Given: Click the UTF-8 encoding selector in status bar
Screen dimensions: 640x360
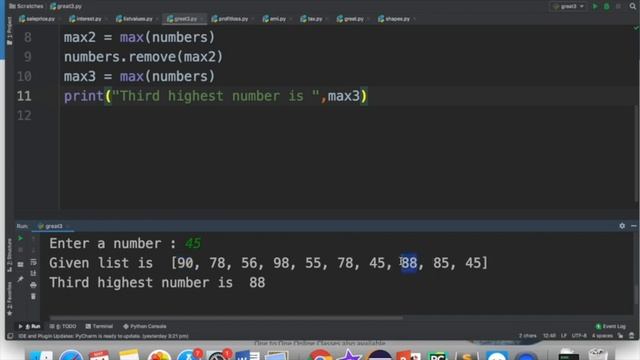Looking at the screenshot, I should point(579,336).
